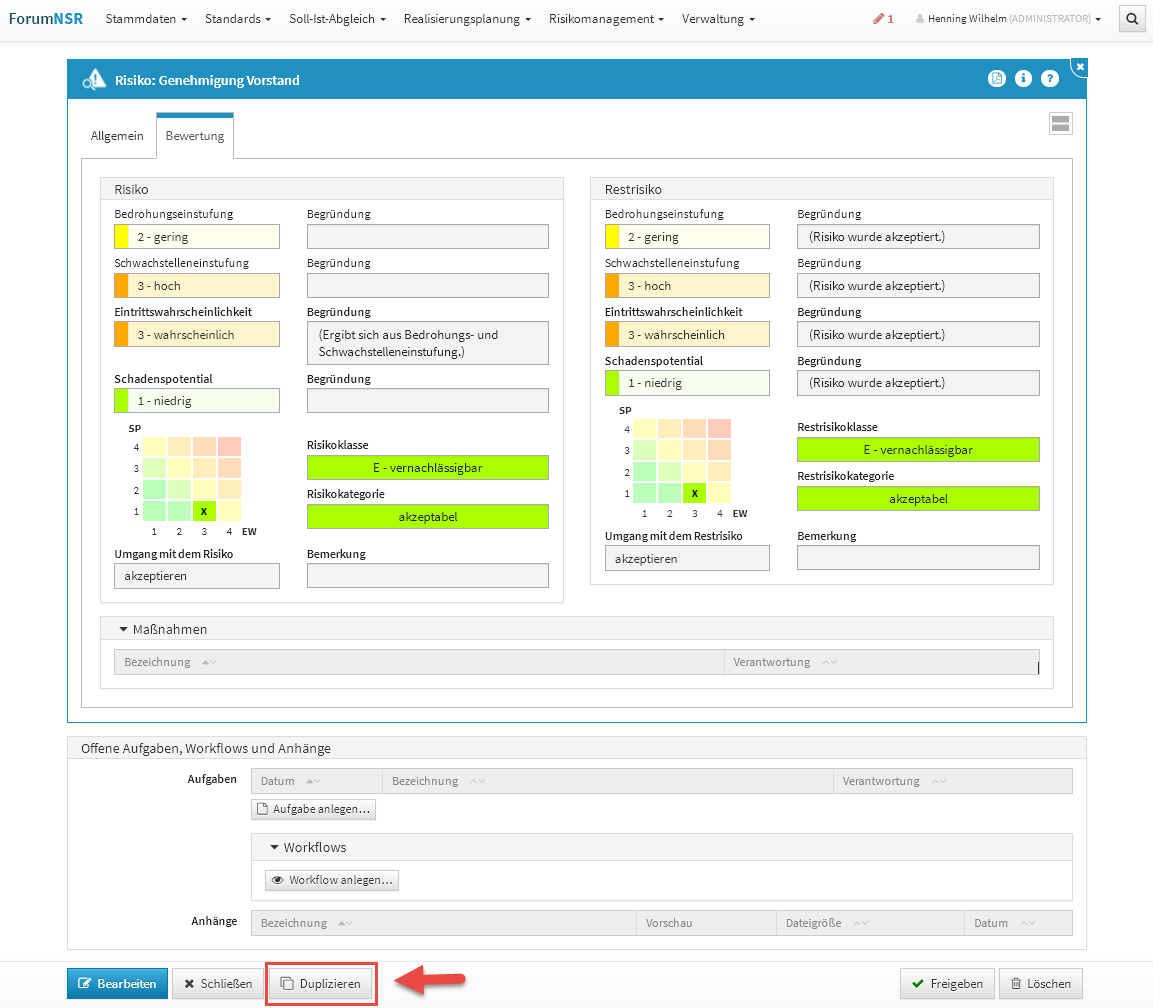
Task: Close the risk panel with X icon
Action: click(x=1080, y=66)
